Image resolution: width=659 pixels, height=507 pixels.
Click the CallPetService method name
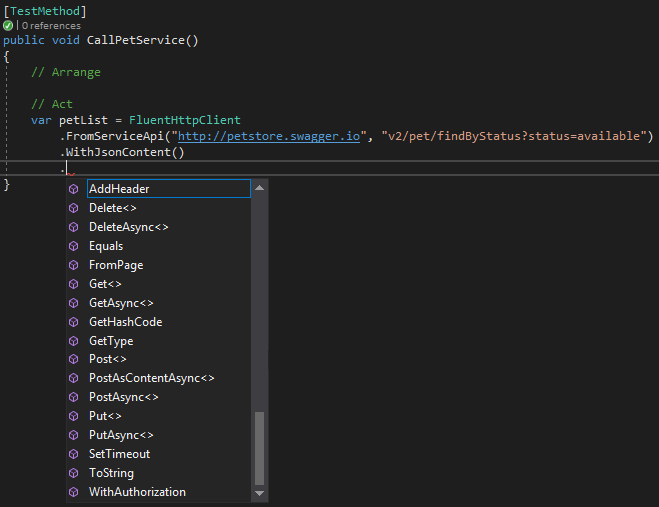(136, 40)
